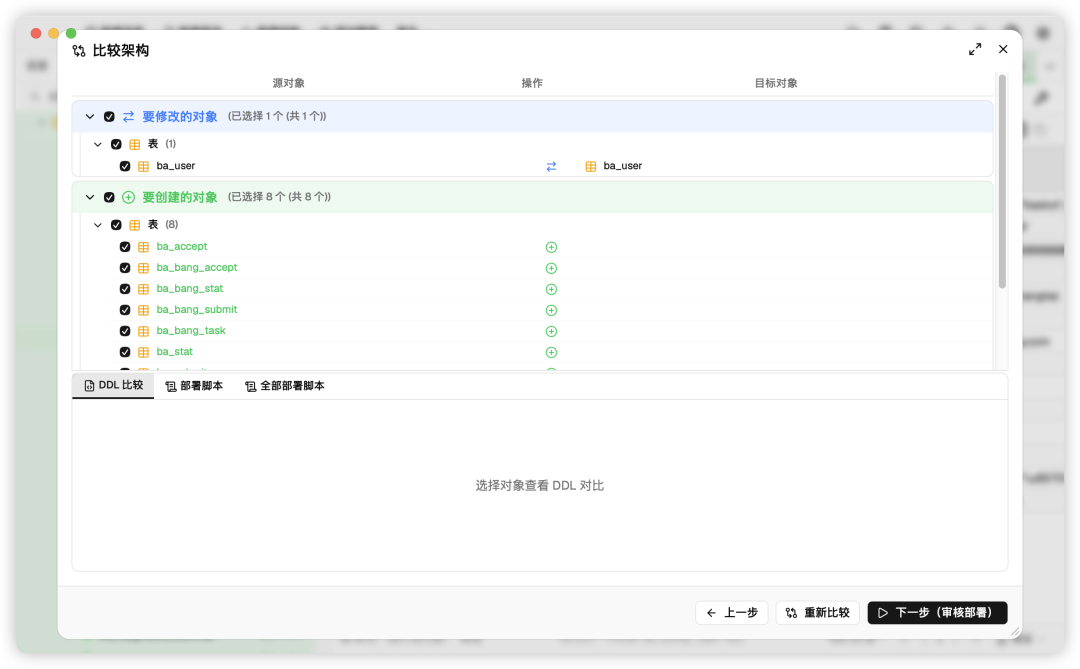
Task: Click 重新比较 to re-run comparison
Action: (818, 613)
